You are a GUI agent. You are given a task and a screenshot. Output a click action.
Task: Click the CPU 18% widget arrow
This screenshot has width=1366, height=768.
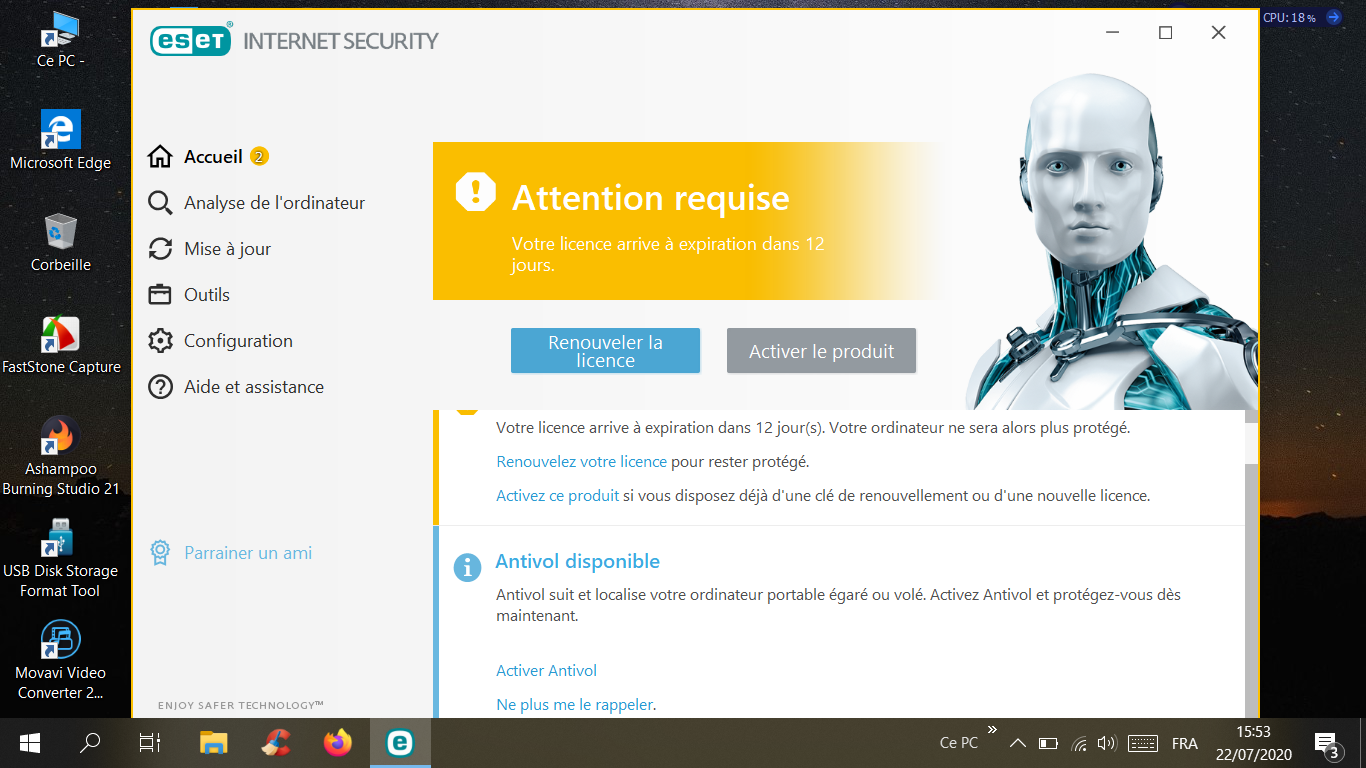pos(1333,17)
